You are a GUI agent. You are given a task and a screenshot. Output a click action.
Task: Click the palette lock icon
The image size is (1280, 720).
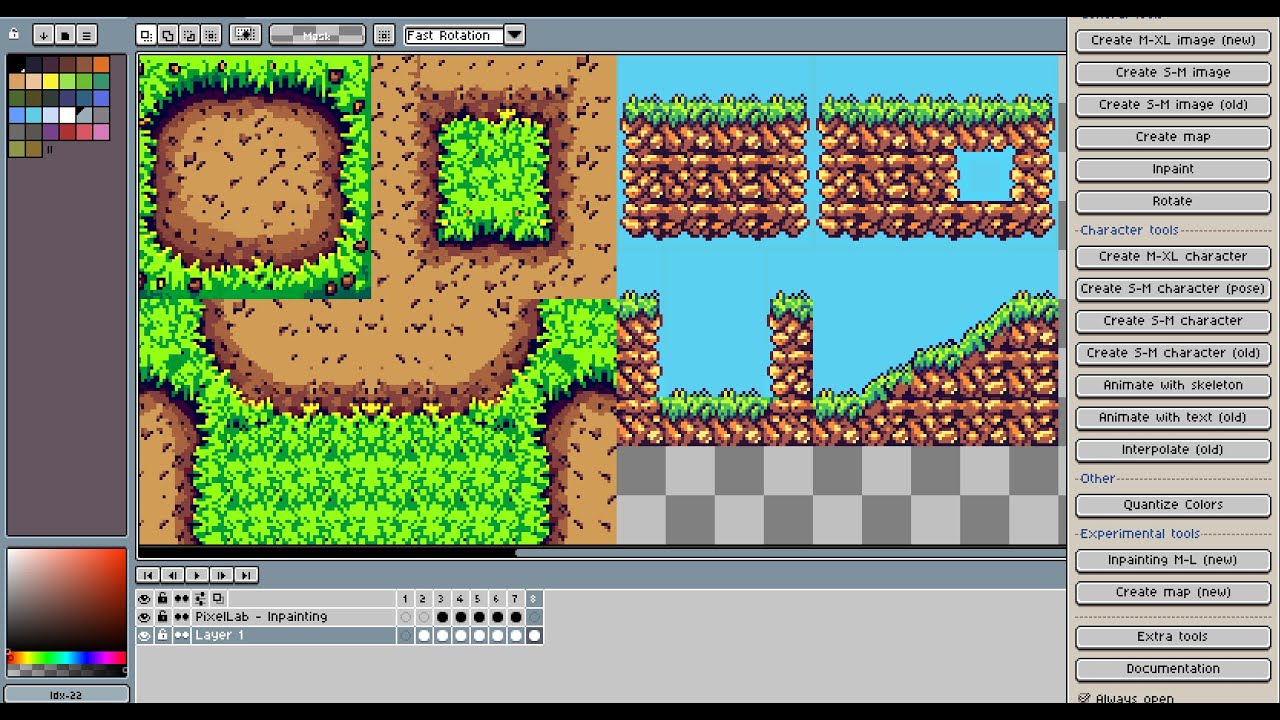pyautogui.click(x=14, y=34)
